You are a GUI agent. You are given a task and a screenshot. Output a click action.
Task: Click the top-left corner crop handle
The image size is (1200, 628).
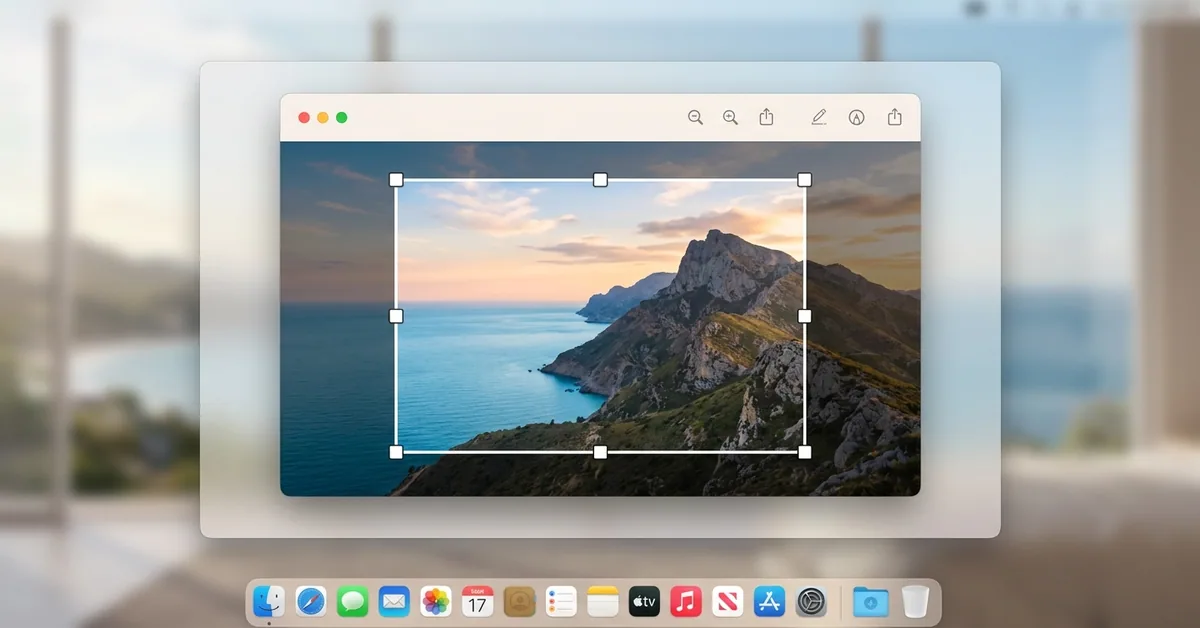coord(396,180)
